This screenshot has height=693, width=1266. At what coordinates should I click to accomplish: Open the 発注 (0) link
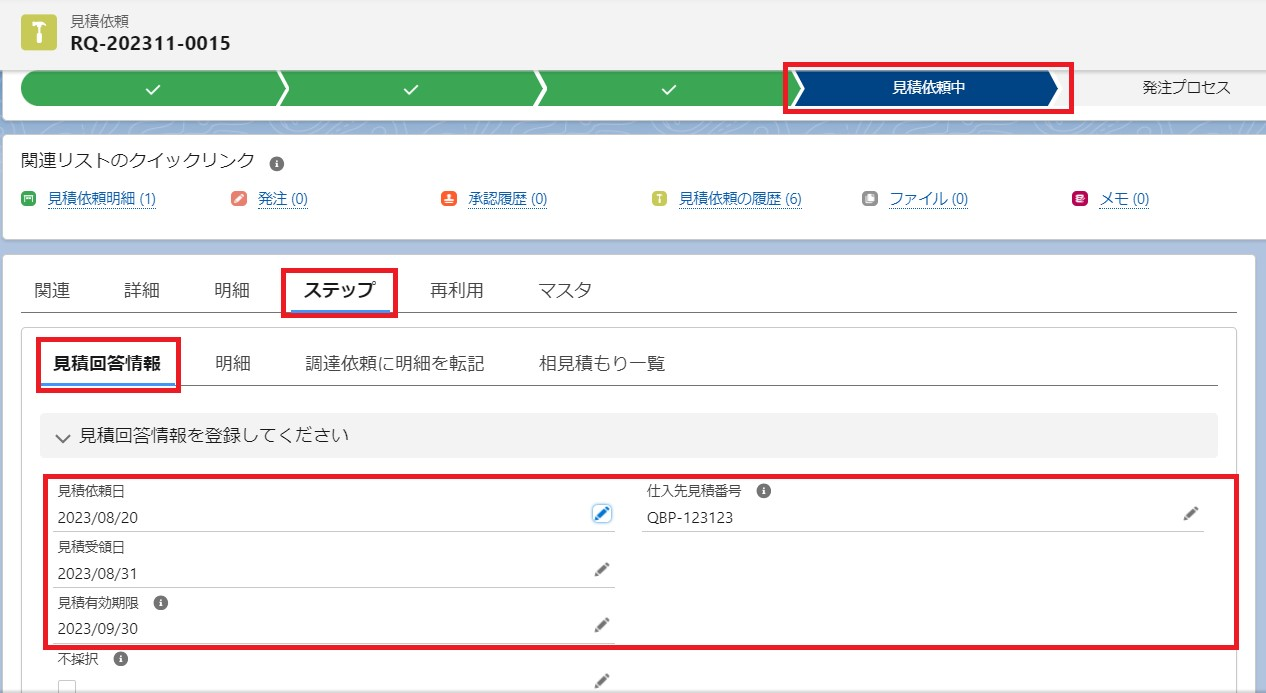[283, 199]
